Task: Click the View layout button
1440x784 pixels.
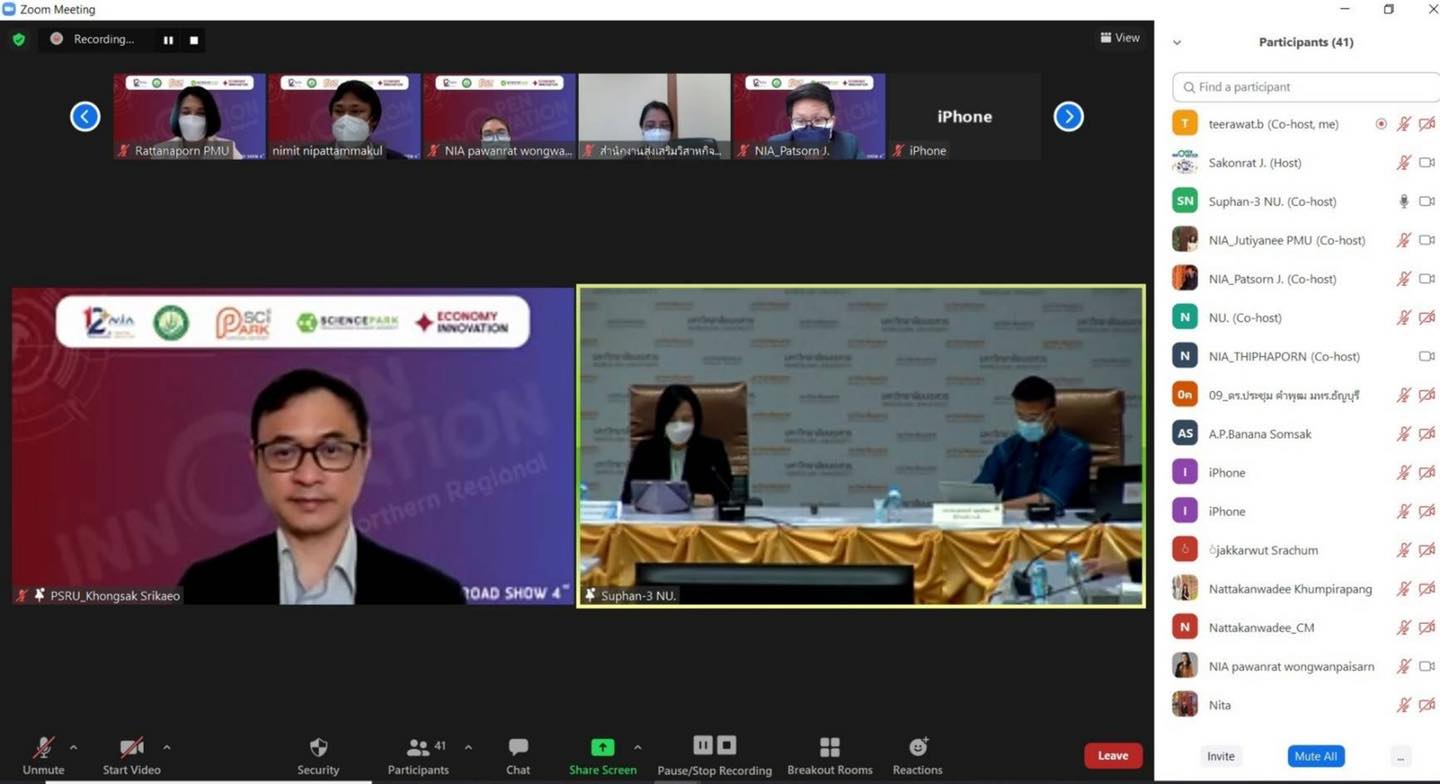Action: [x=1120, y=38]
